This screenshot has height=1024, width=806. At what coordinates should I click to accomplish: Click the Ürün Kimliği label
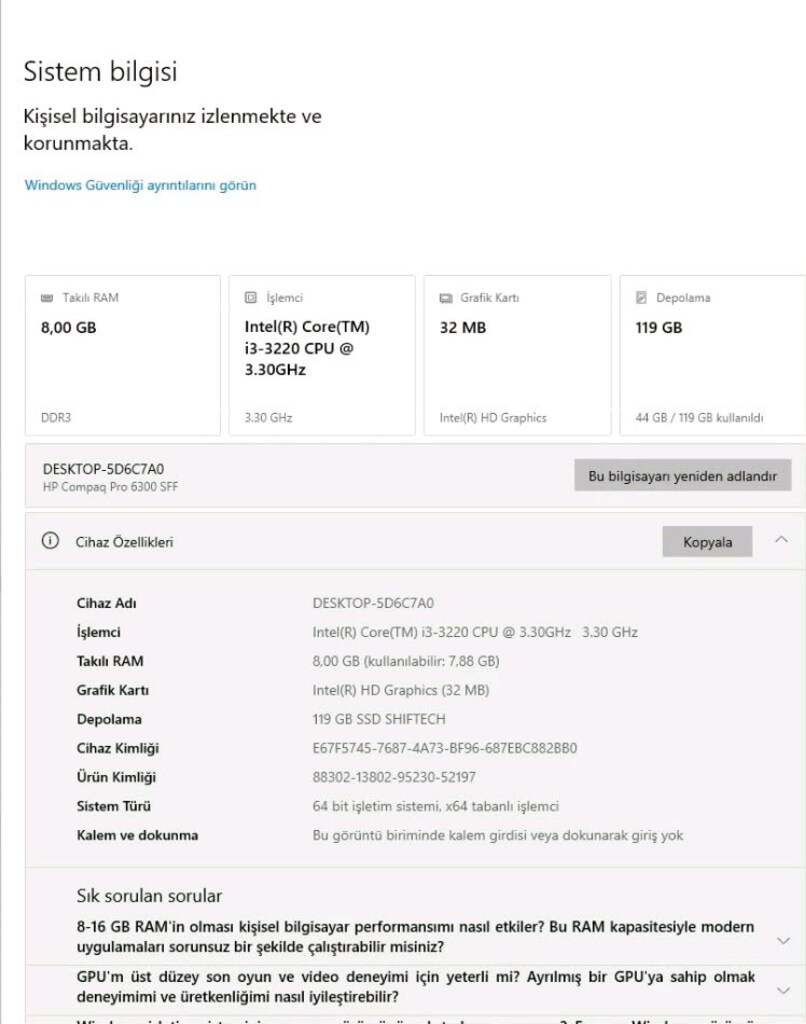tap(116, 777)
